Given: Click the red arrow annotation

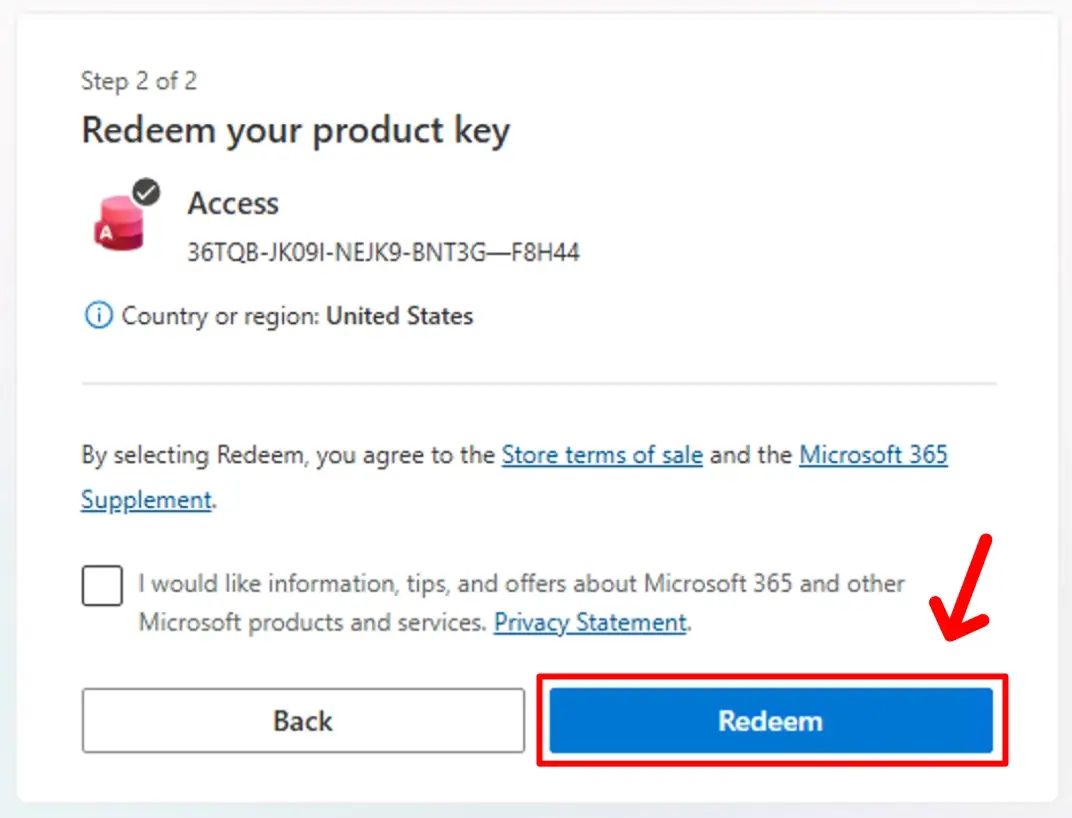Looking at the screenshot, I should pyautogui.click(x=960, y=589).
